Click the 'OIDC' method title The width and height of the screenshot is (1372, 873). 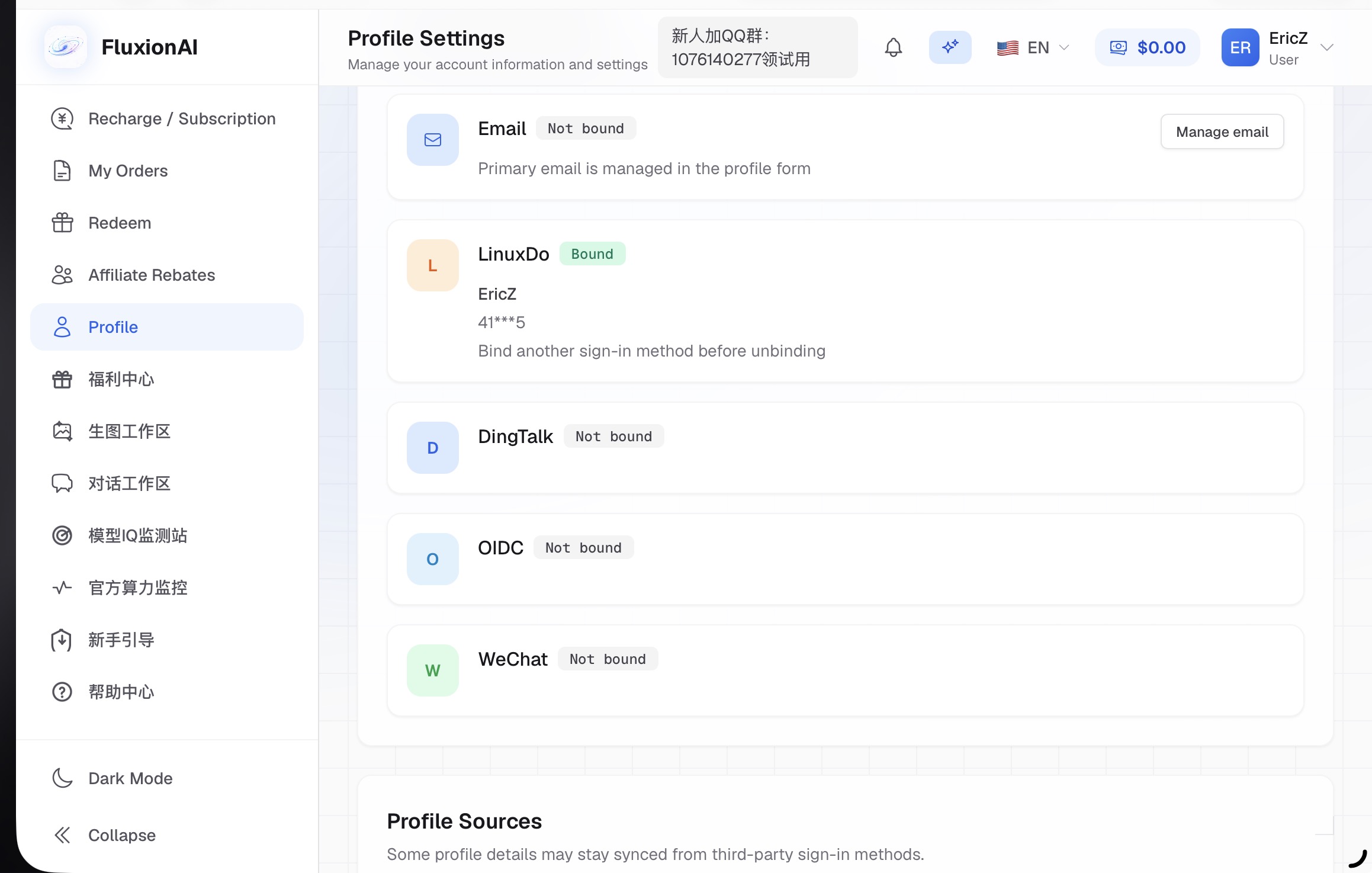(500, 547)
